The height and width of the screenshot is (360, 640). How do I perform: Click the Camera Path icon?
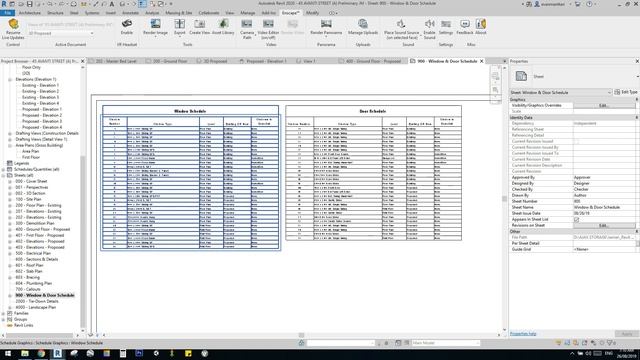point(247,24)
